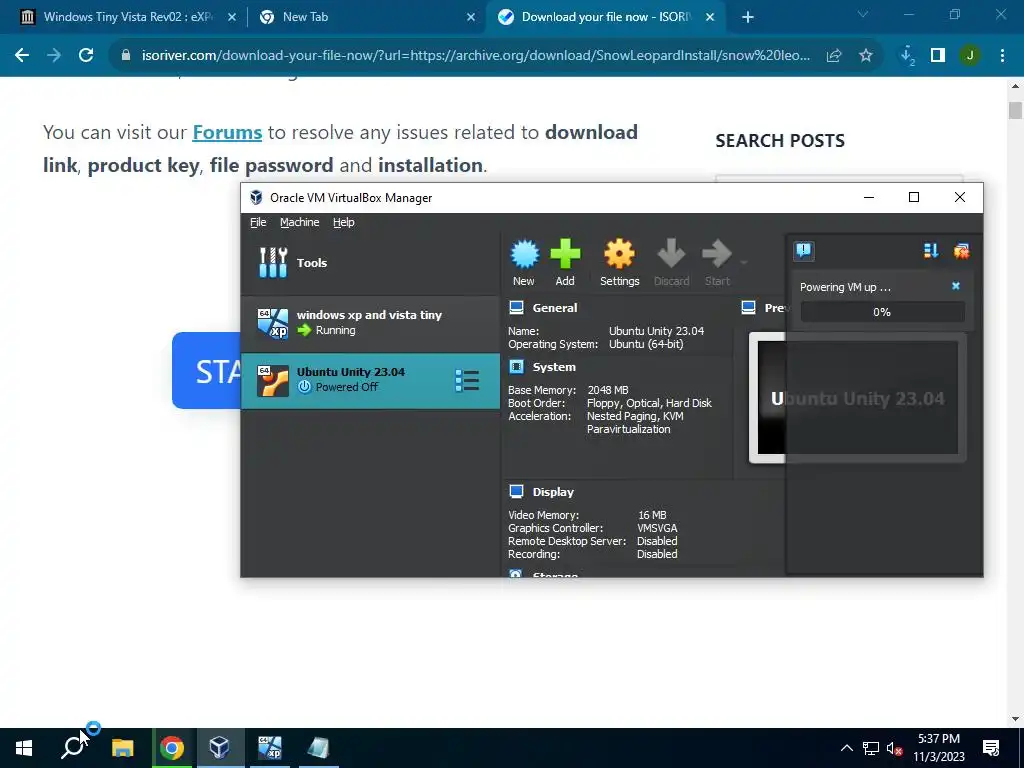
Task: Open the Help menu in VirtualBox
Action: coord(344,222)
